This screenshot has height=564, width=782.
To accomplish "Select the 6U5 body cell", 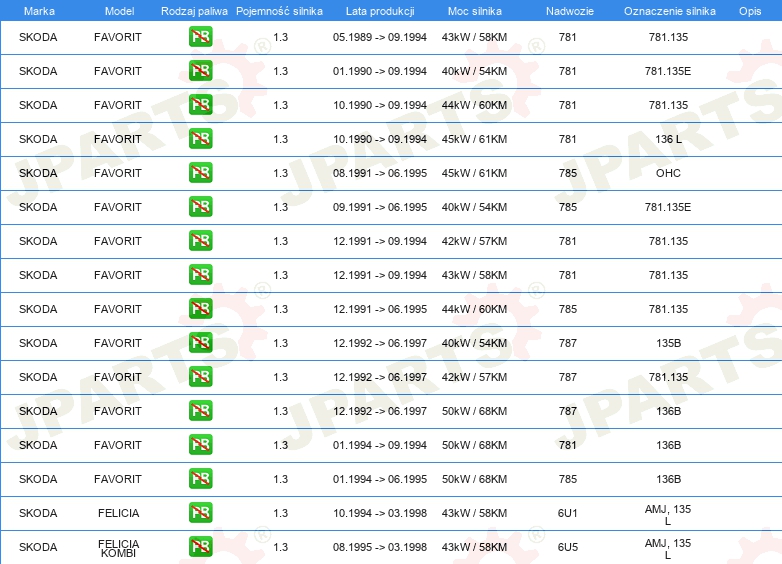I will coord(568,547).
